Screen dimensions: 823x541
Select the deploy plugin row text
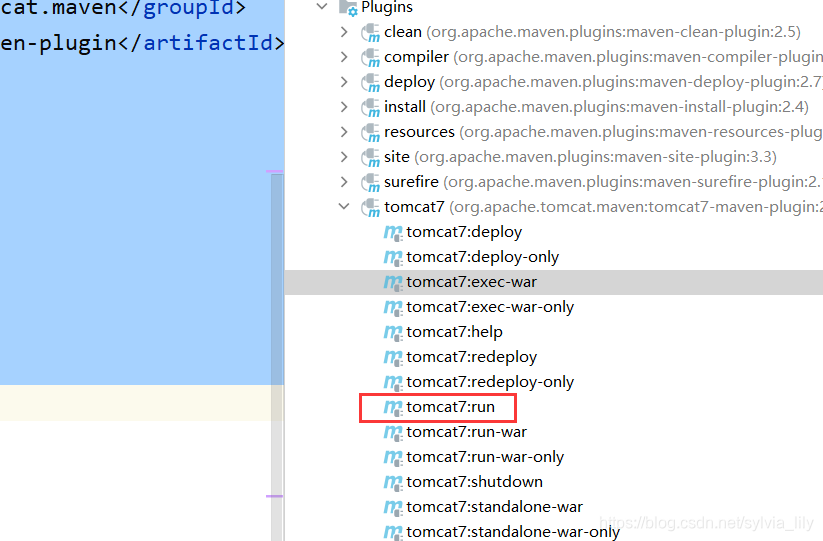pos(604,82)
